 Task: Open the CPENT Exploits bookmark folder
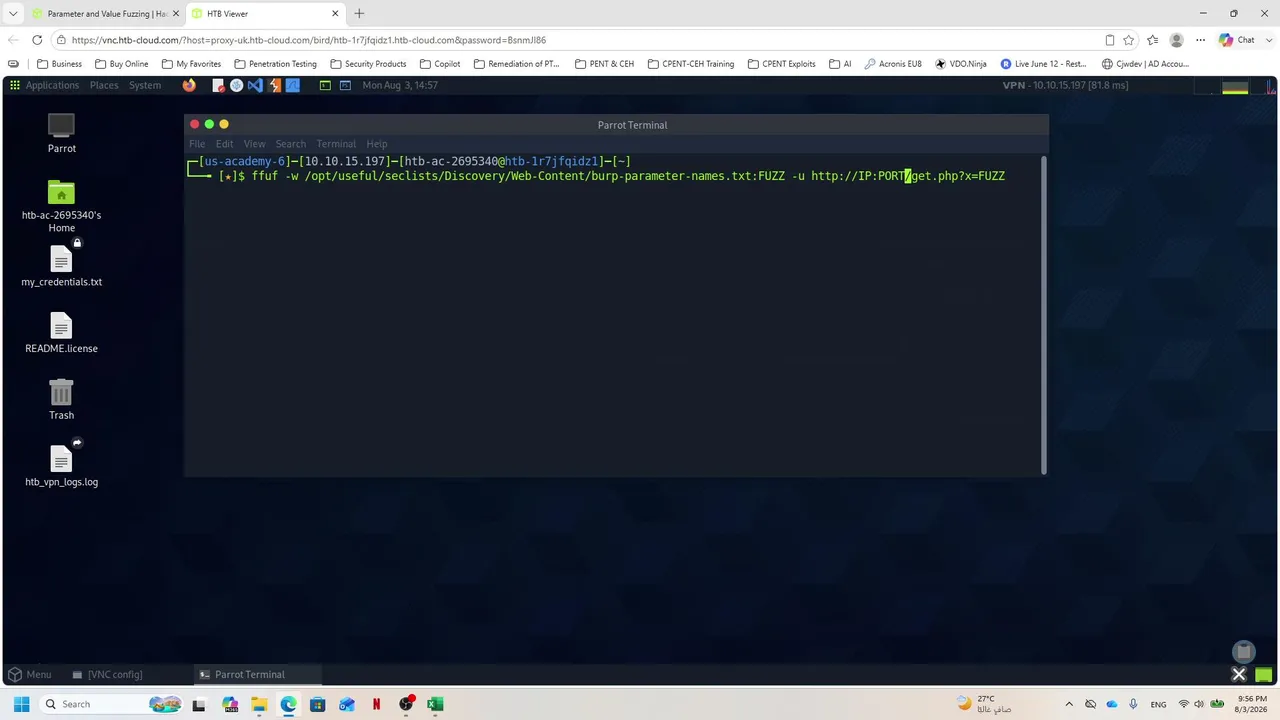782,64
